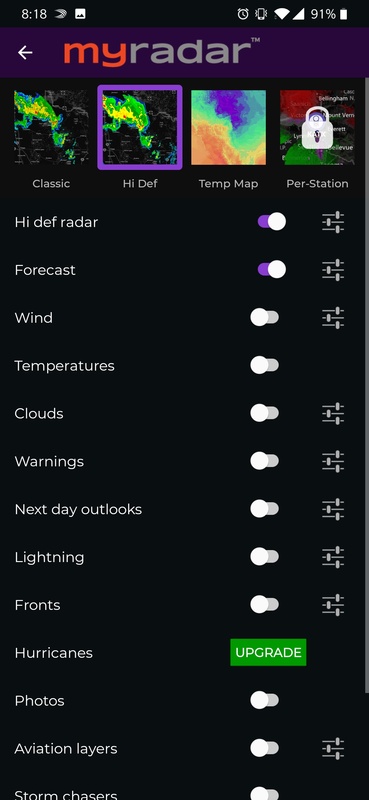
Task: Open Warnings settings sliders icon
Action: tap(333, 461)
